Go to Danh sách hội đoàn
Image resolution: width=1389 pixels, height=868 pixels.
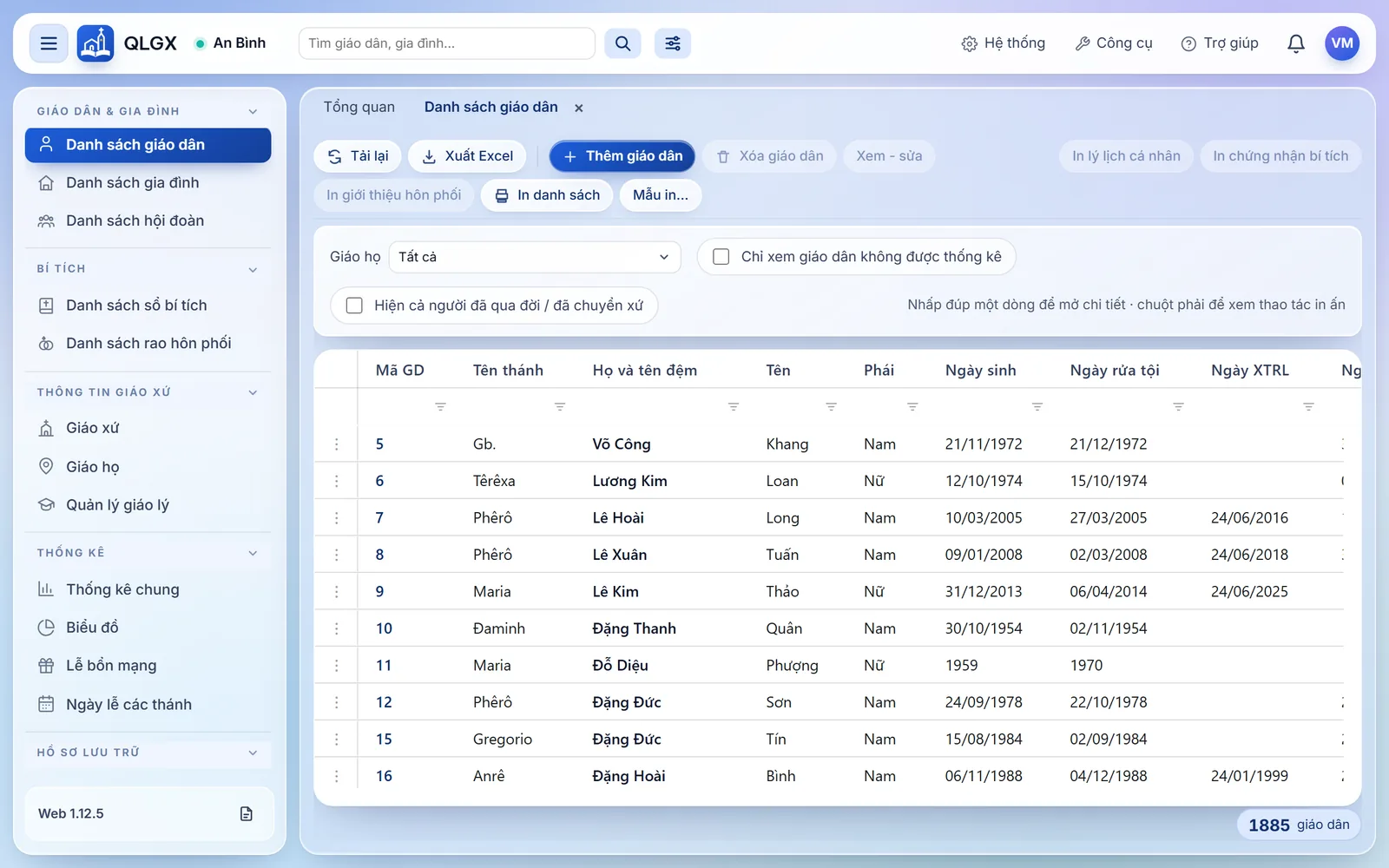(148, 221)
